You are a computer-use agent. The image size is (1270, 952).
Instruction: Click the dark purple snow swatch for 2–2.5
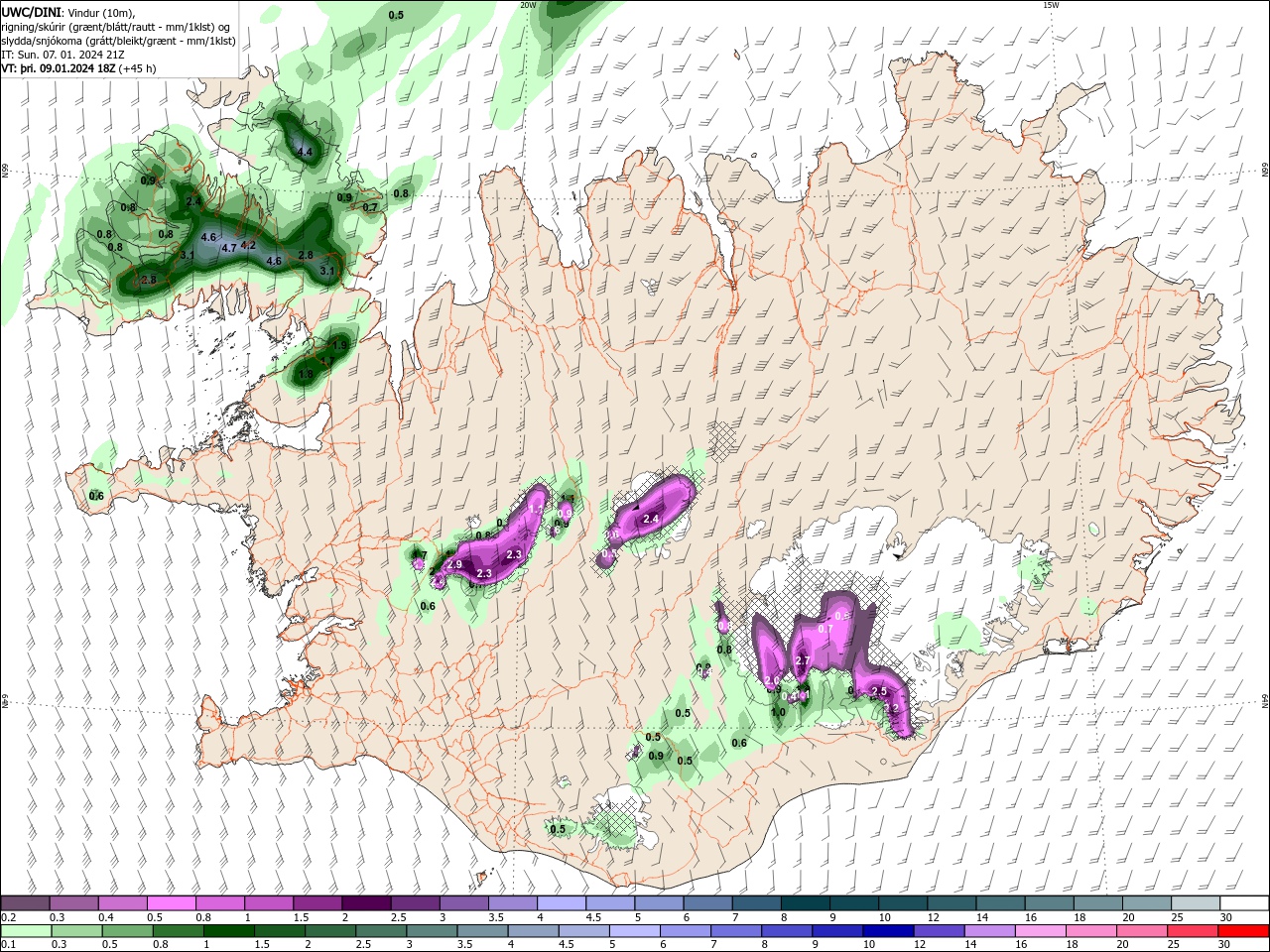(x=366, y=903)
